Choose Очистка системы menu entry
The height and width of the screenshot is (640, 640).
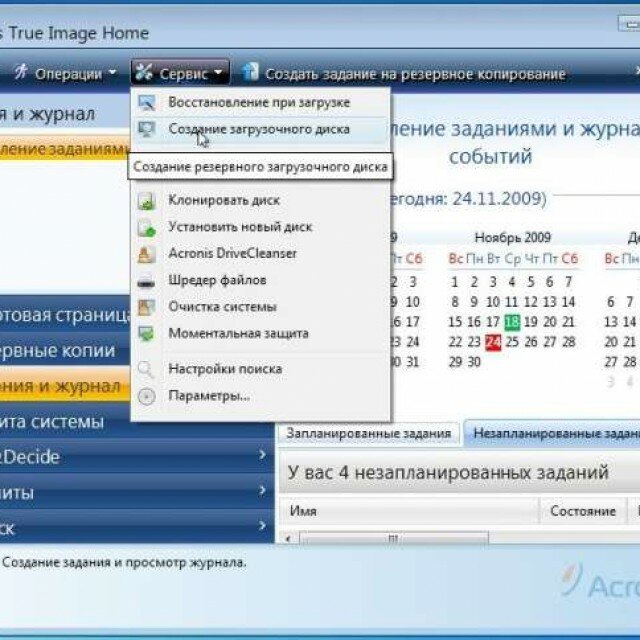(260, 307)
